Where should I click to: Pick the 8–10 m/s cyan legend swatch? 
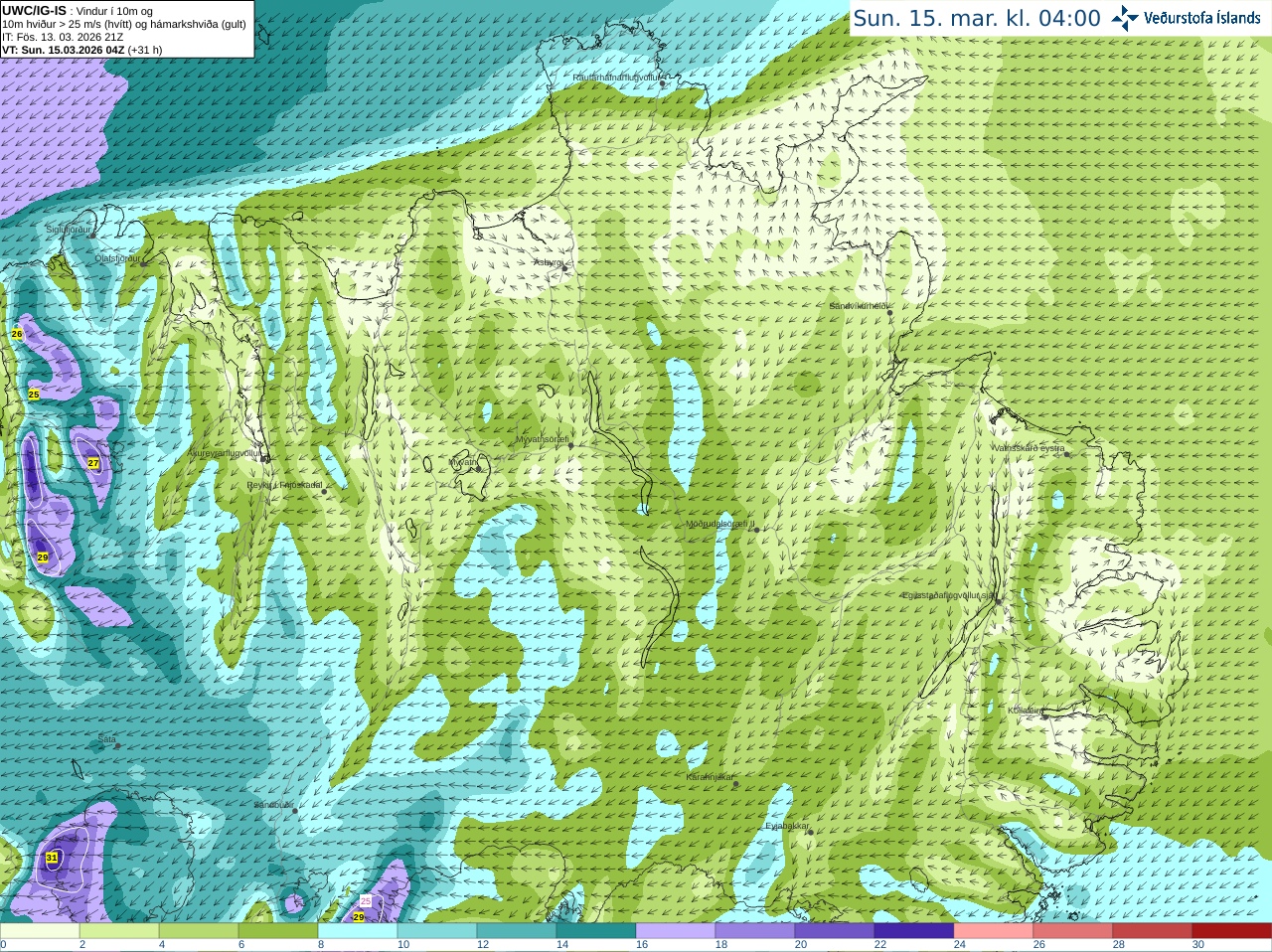coord(358,931)
